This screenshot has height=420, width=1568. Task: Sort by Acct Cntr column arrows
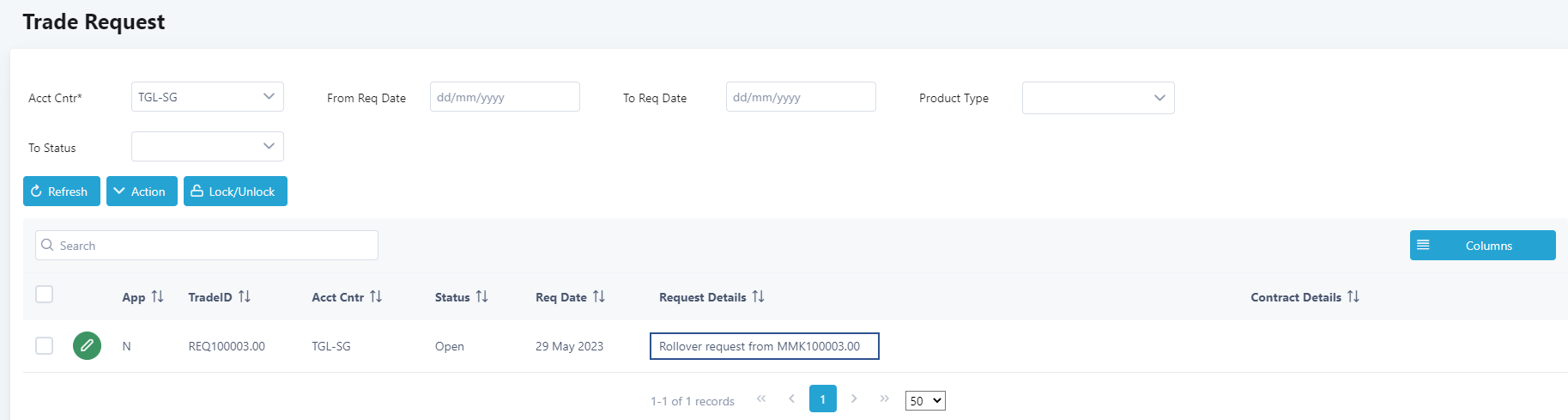pyautogui.click(x=376, y=296)
